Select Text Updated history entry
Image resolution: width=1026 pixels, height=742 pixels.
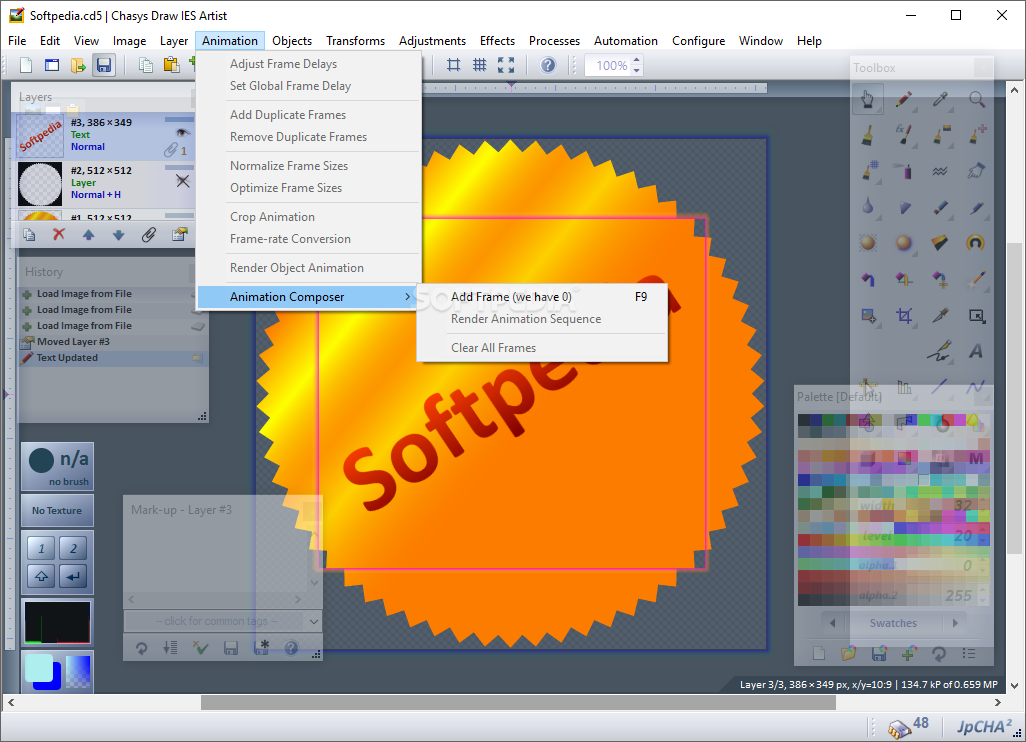coord(111,358)
